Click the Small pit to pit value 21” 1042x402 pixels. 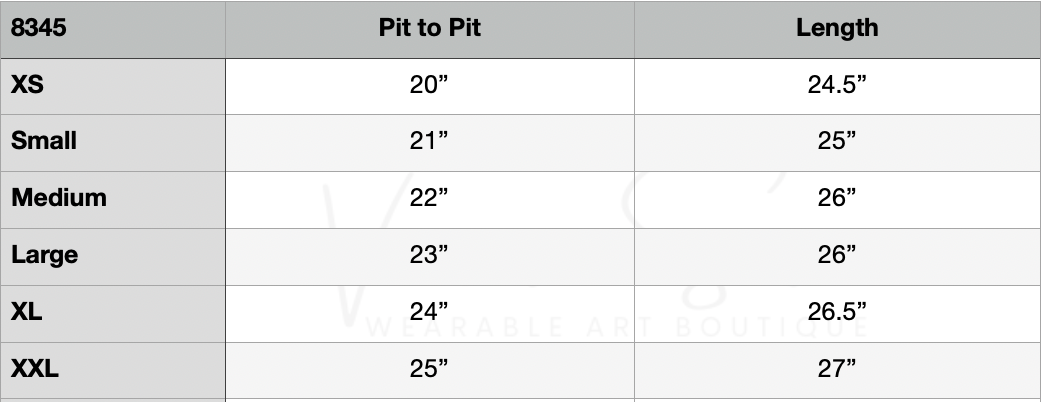point(429,141)
